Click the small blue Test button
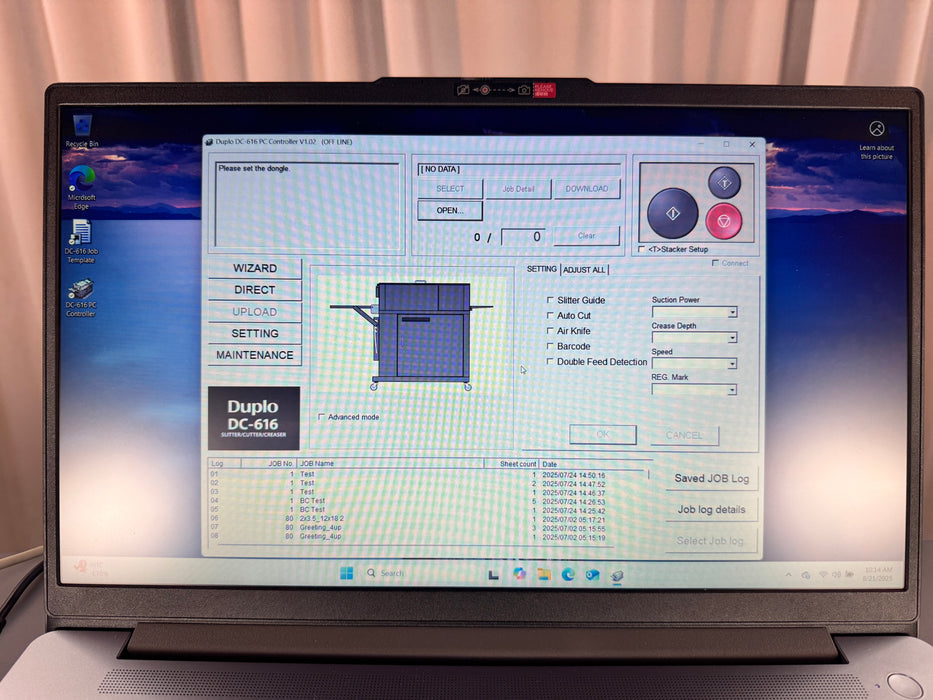 [724, 183]
